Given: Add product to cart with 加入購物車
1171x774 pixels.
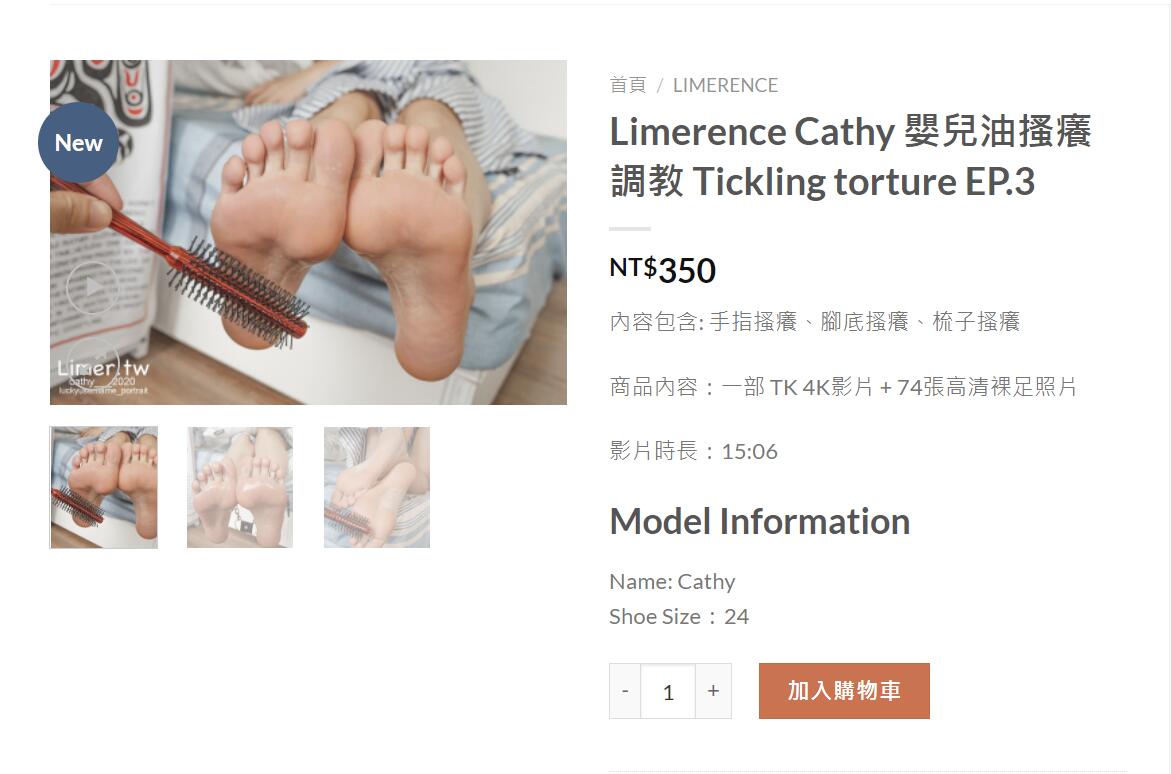Looking at the screenshot, I should coord(844,690).
